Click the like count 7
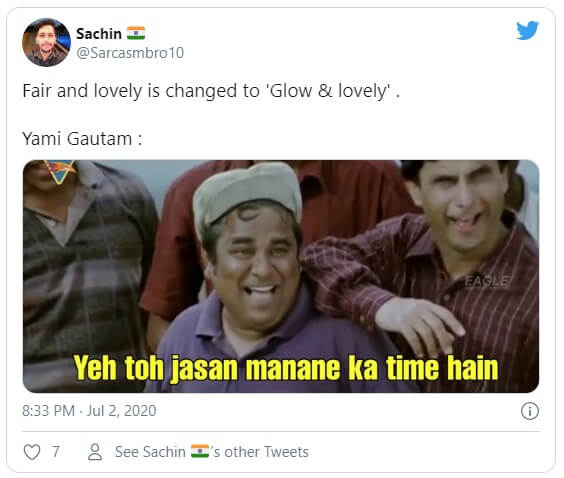Screen dimensions: 564x478 [55, 451]
